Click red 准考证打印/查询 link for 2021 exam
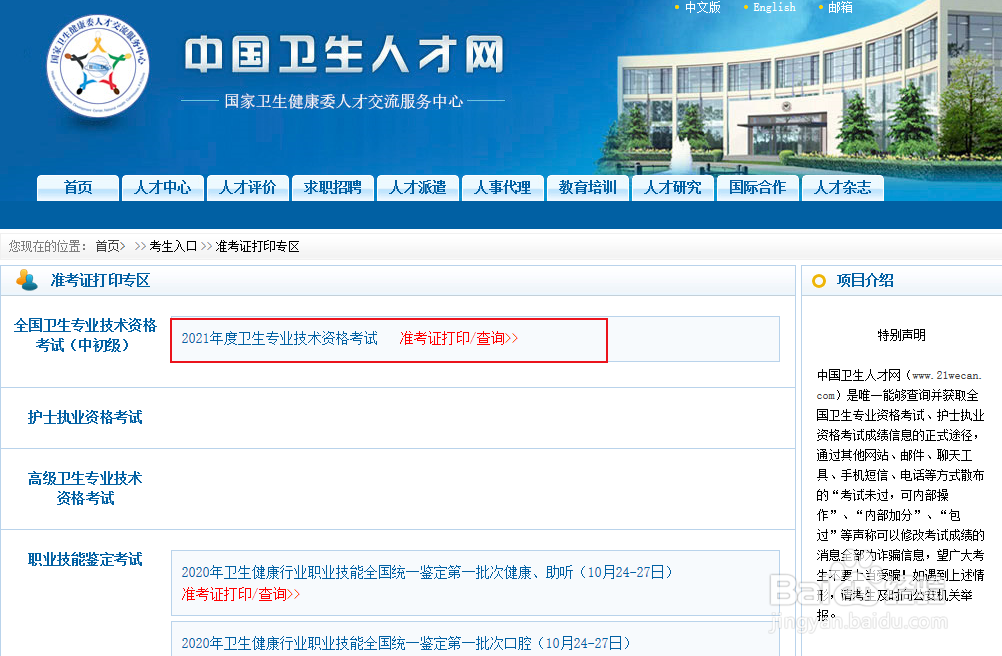This screenshot has height=656, width=1002. [x=459, y=339]
